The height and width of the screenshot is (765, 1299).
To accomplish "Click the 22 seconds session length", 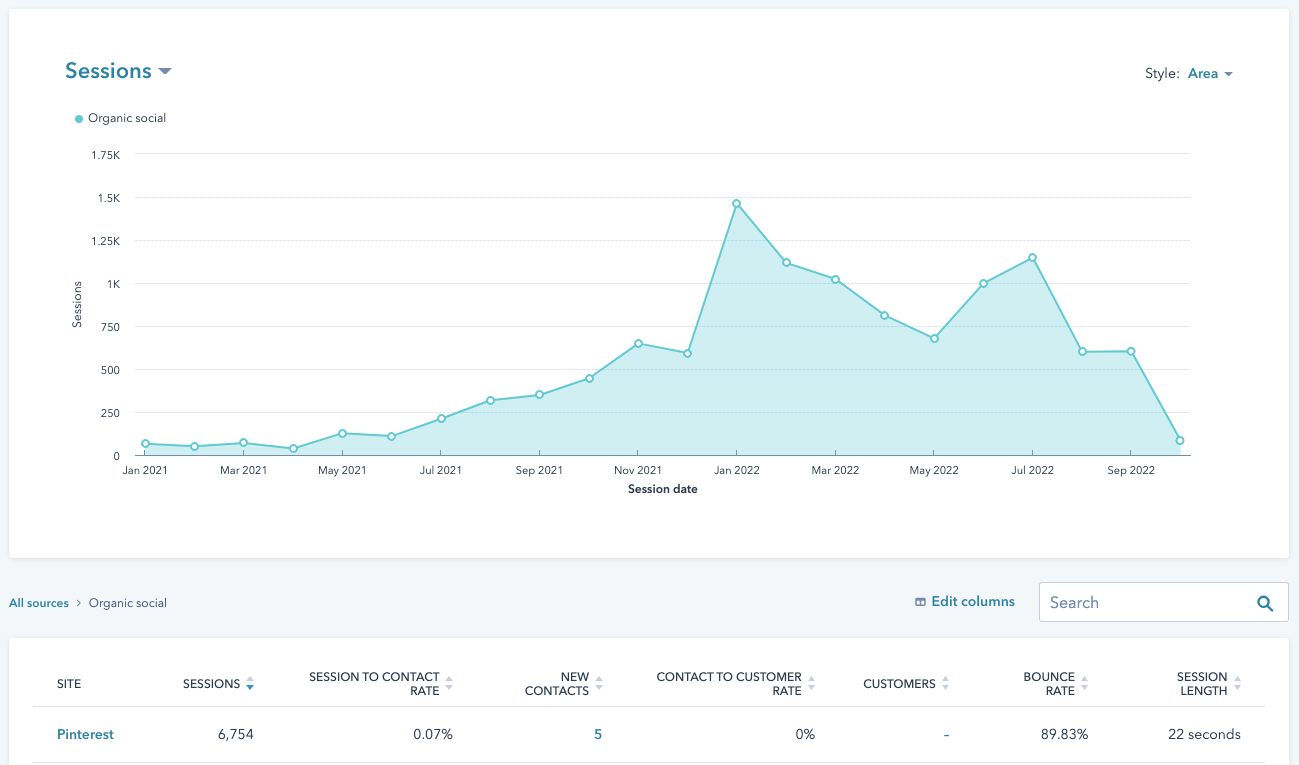I will 1204,734.
